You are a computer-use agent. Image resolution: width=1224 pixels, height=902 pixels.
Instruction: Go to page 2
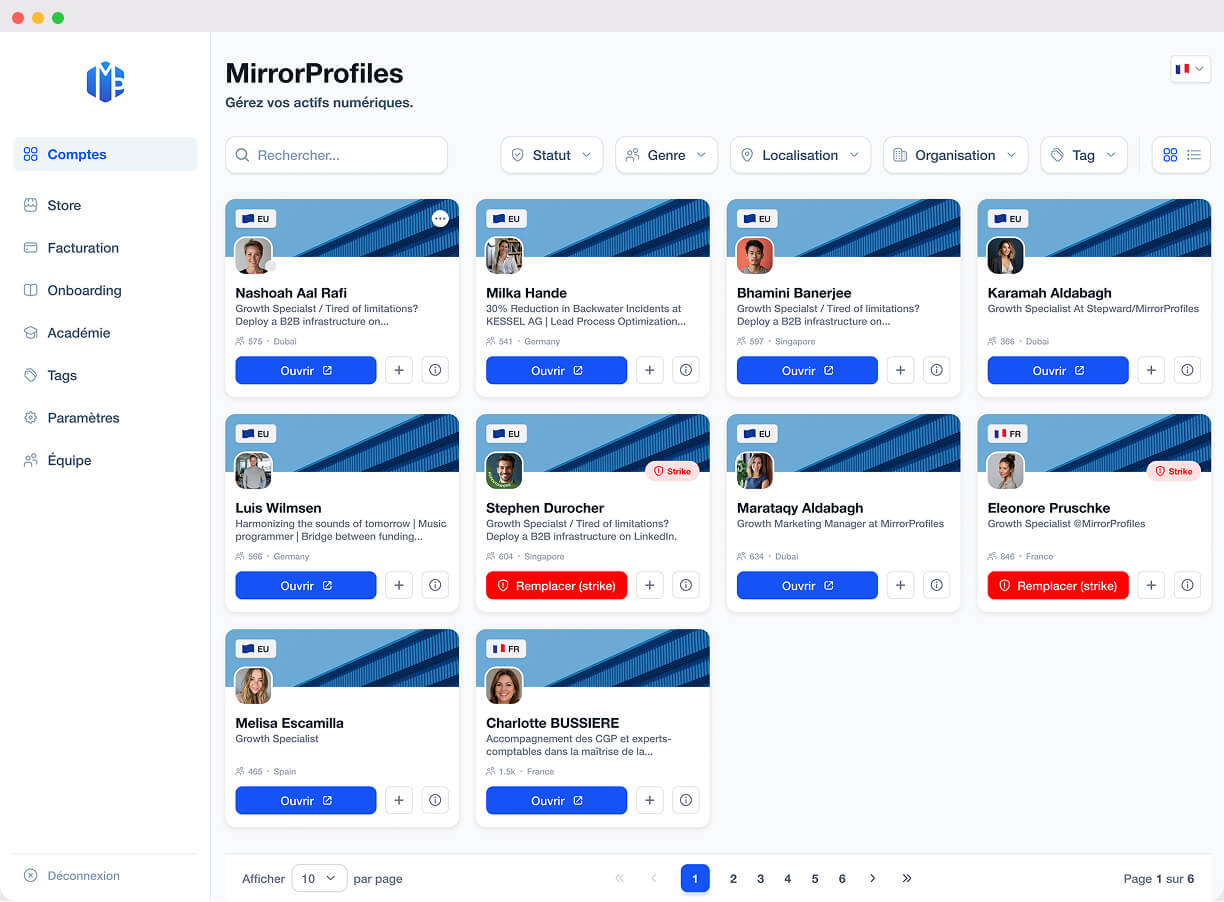point(733,878)
